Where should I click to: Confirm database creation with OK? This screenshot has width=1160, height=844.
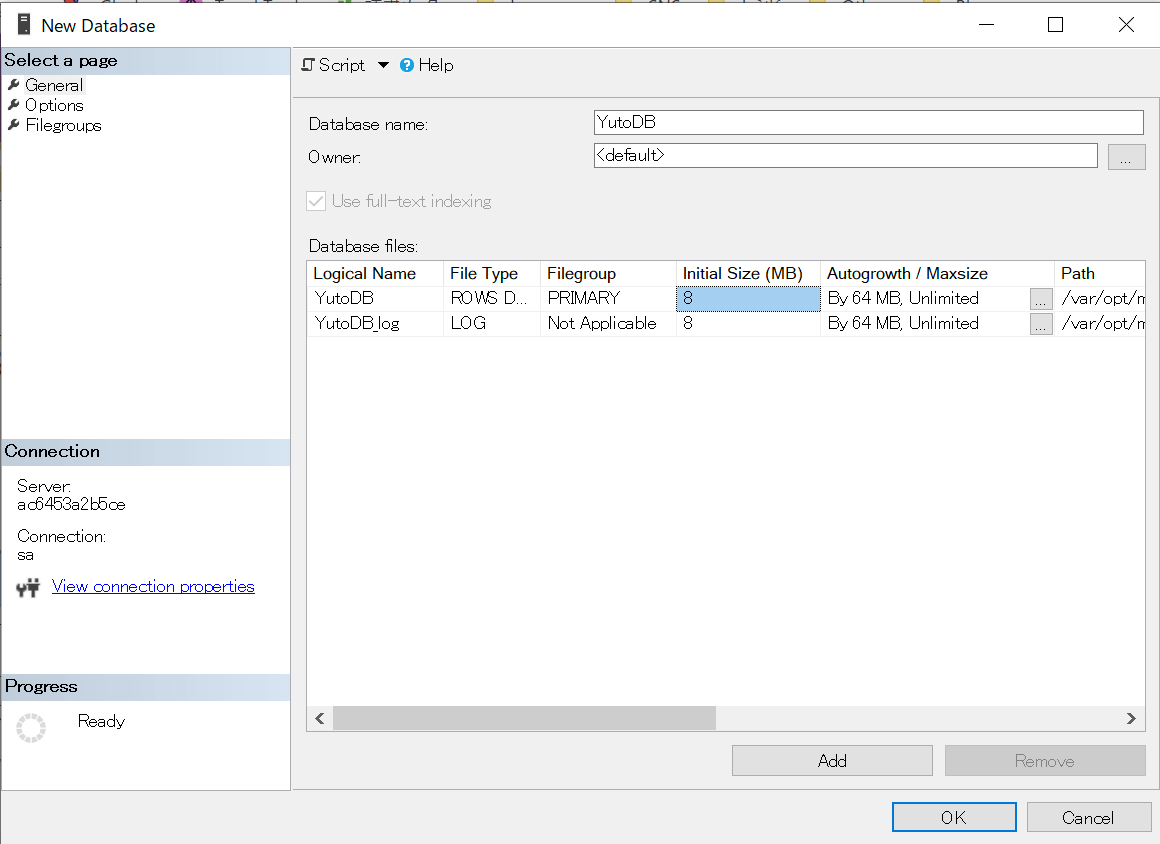pyautogui.click(x=953, y=817)
